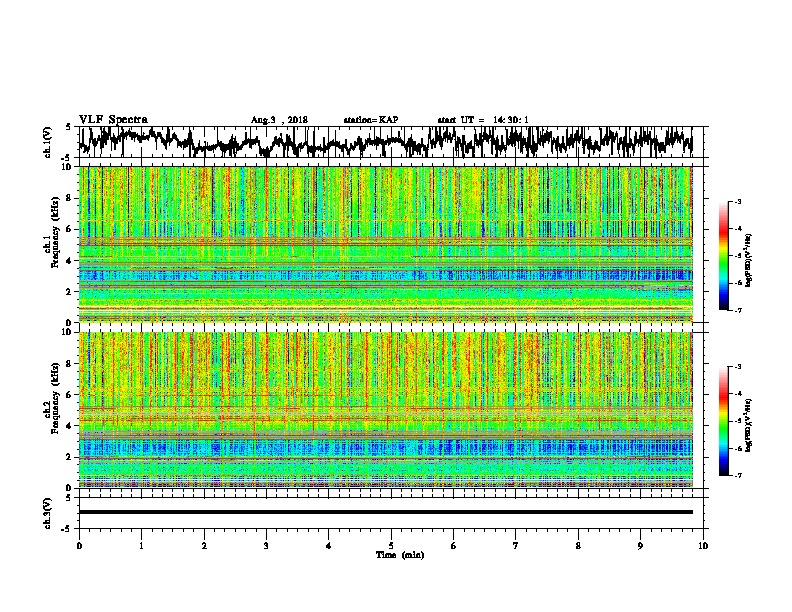The image size is (792, 612).
Task: Click the 'VLF Spectra' title text
Action: point(113,120)
